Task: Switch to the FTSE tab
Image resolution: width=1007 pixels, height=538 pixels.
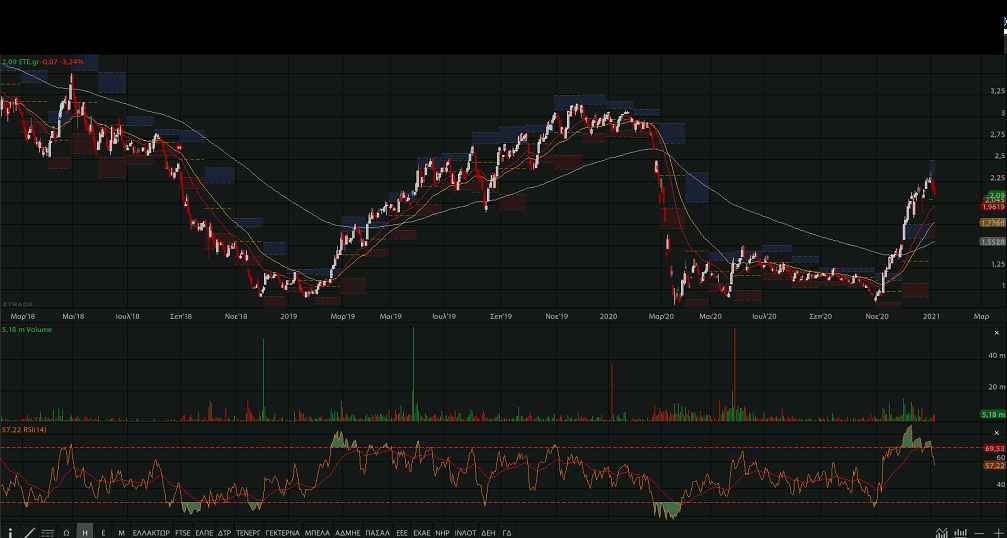Action: point(182,533)
